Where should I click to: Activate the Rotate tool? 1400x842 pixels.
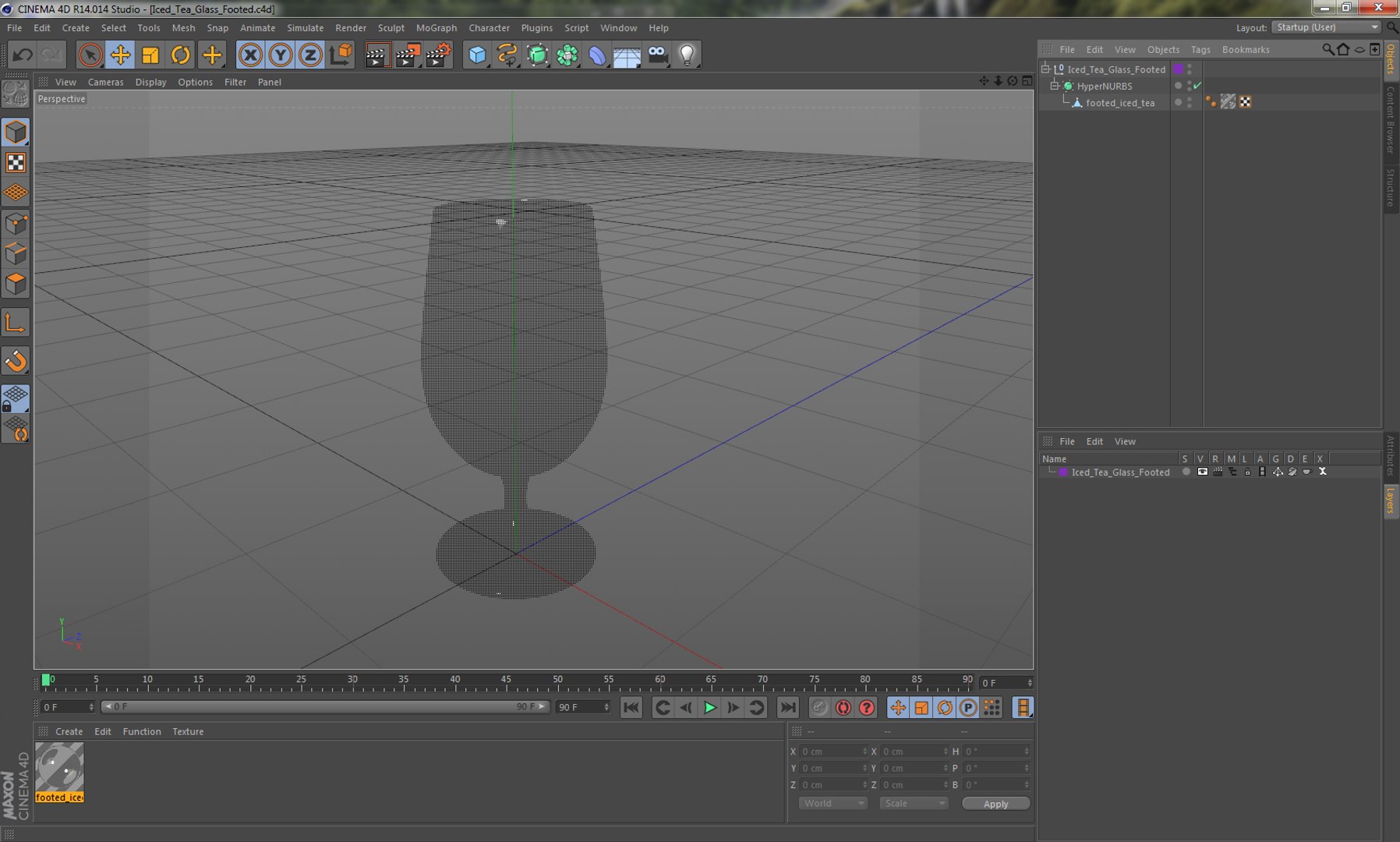181,55
